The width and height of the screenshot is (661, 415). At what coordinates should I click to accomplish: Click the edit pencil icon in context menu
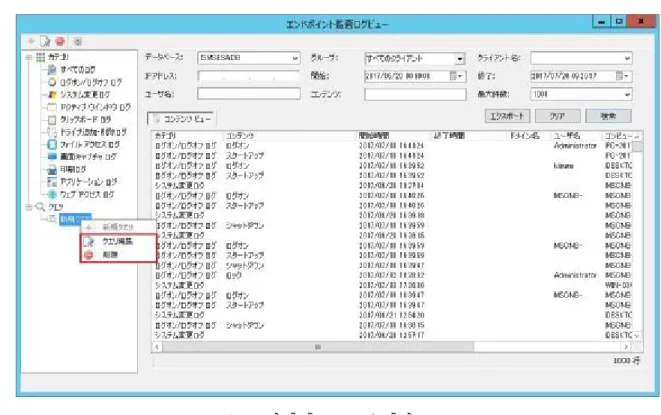[89, 241]
